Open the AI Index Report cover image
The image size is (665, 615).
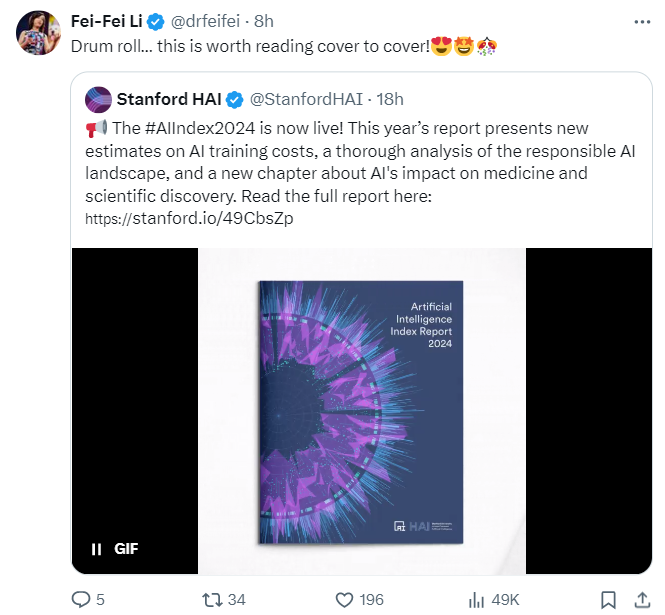361,412
